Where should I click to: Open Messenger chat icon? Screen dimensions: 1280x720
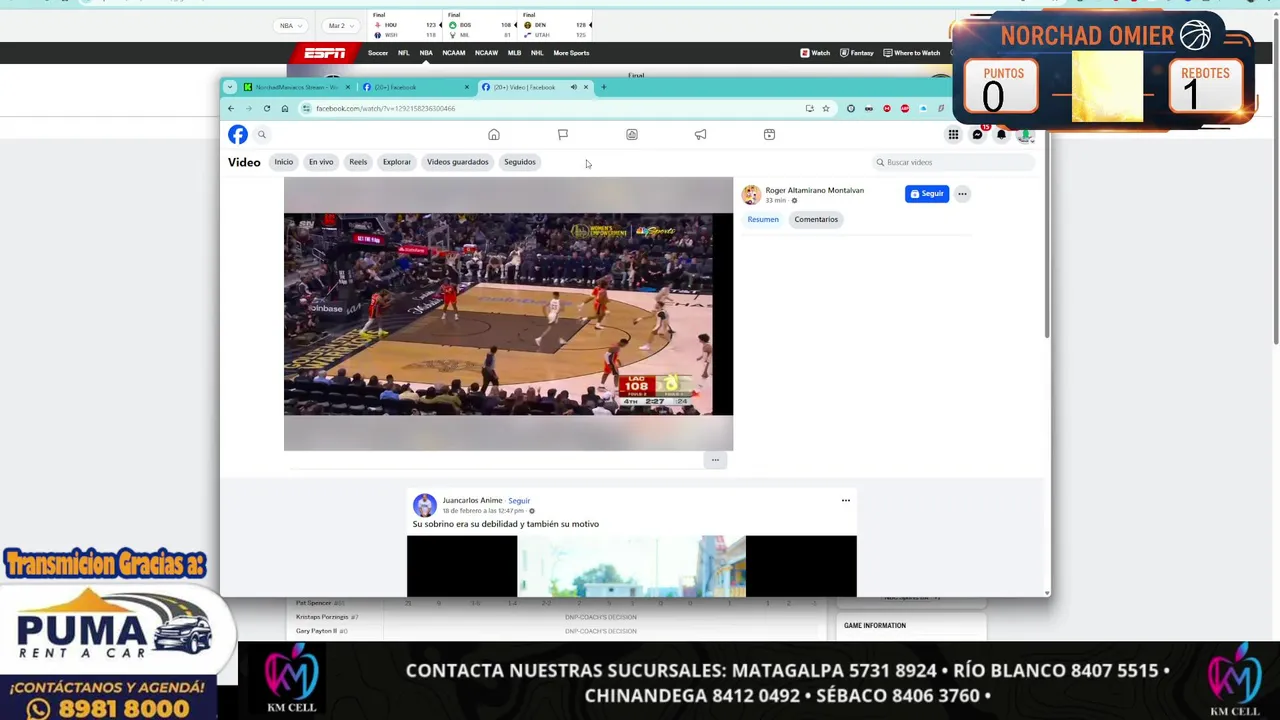977,135
